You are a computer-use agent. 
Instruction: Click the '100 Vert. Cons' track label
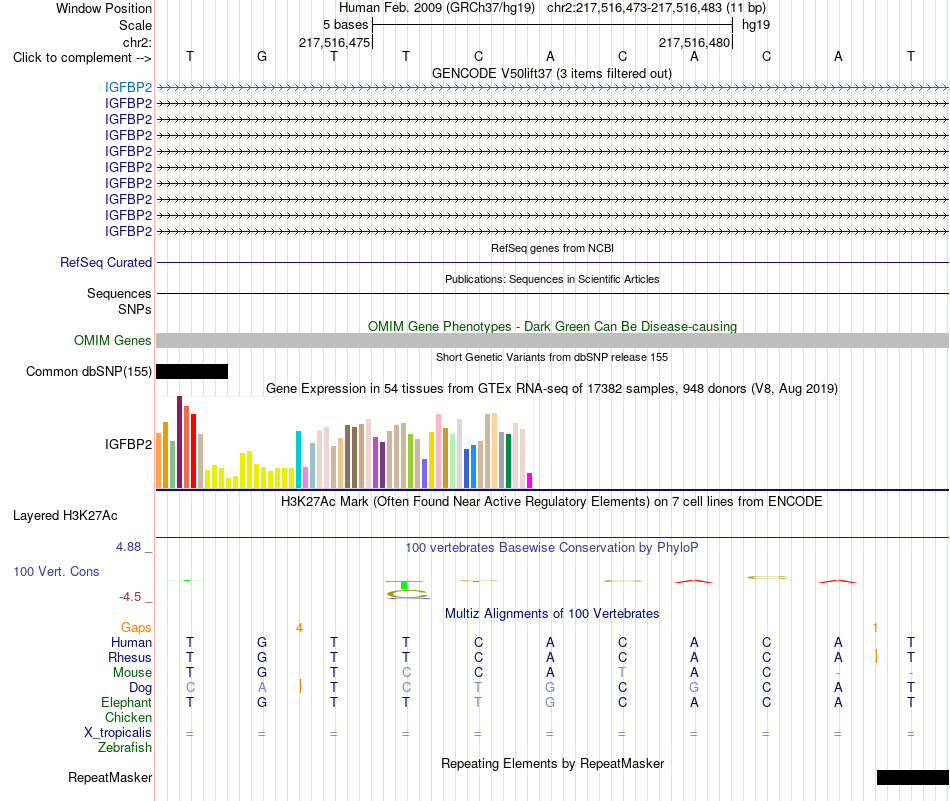(56, 571)
